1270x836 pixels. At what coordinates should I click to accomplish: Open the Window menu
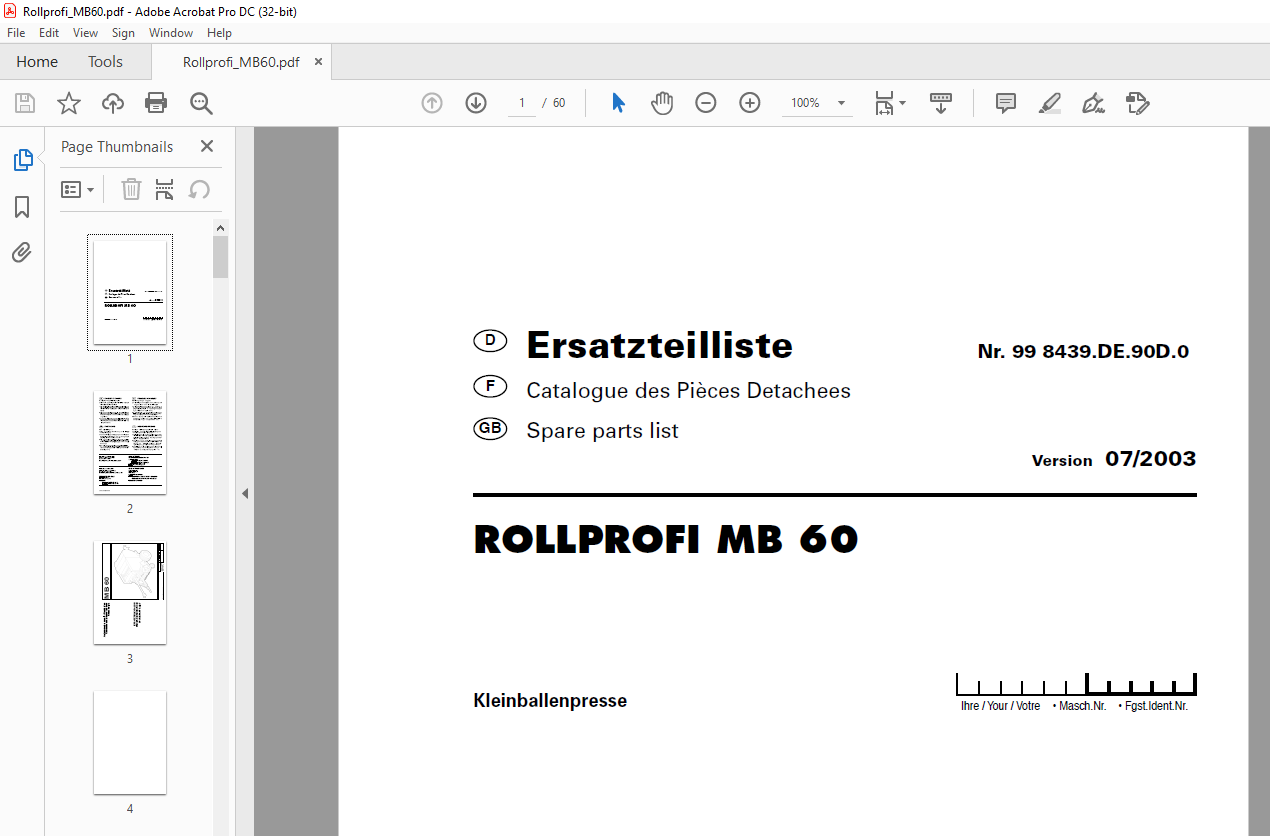[171, 33]
